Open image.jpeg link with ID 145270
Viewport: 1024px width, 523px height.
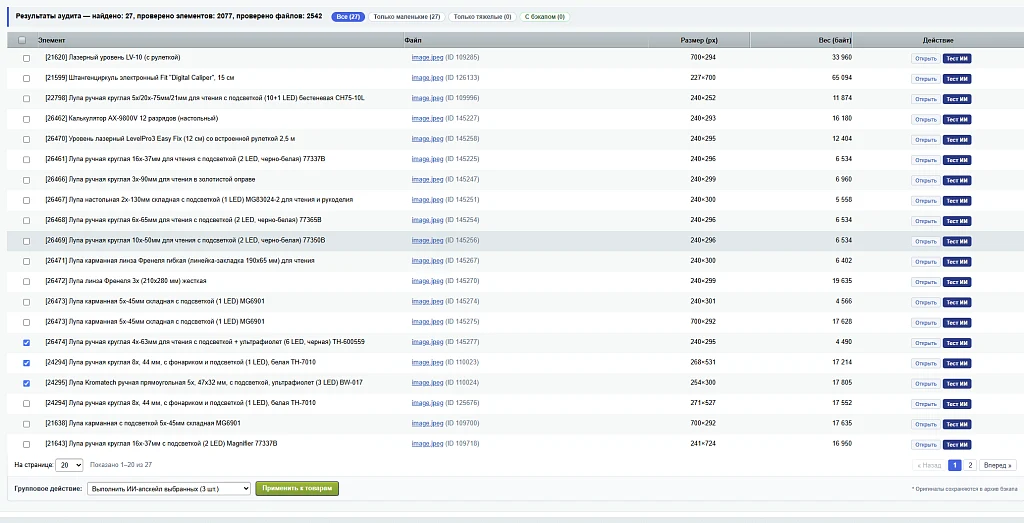pos(427,281)
